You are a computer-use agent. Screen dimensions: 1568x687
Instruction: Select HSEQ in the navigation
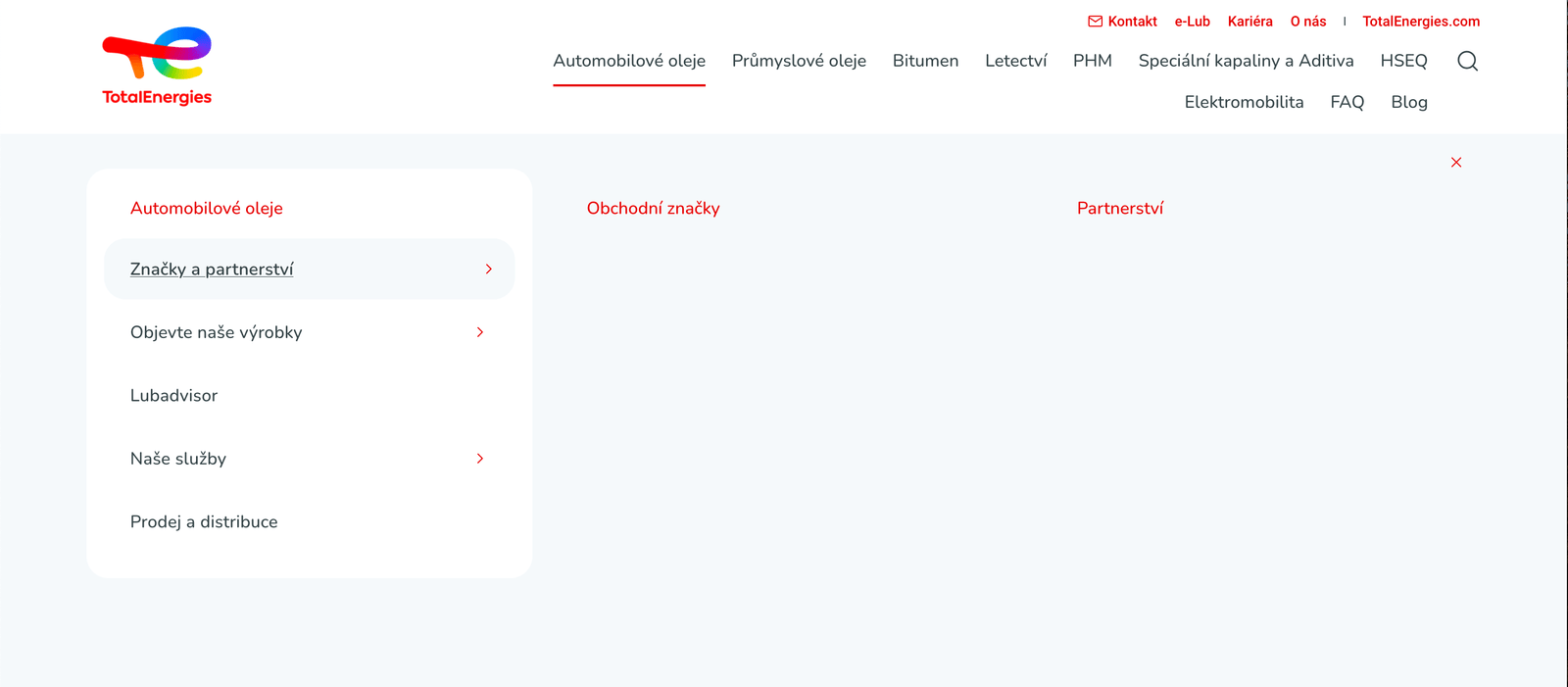[x=1403, y=61]
